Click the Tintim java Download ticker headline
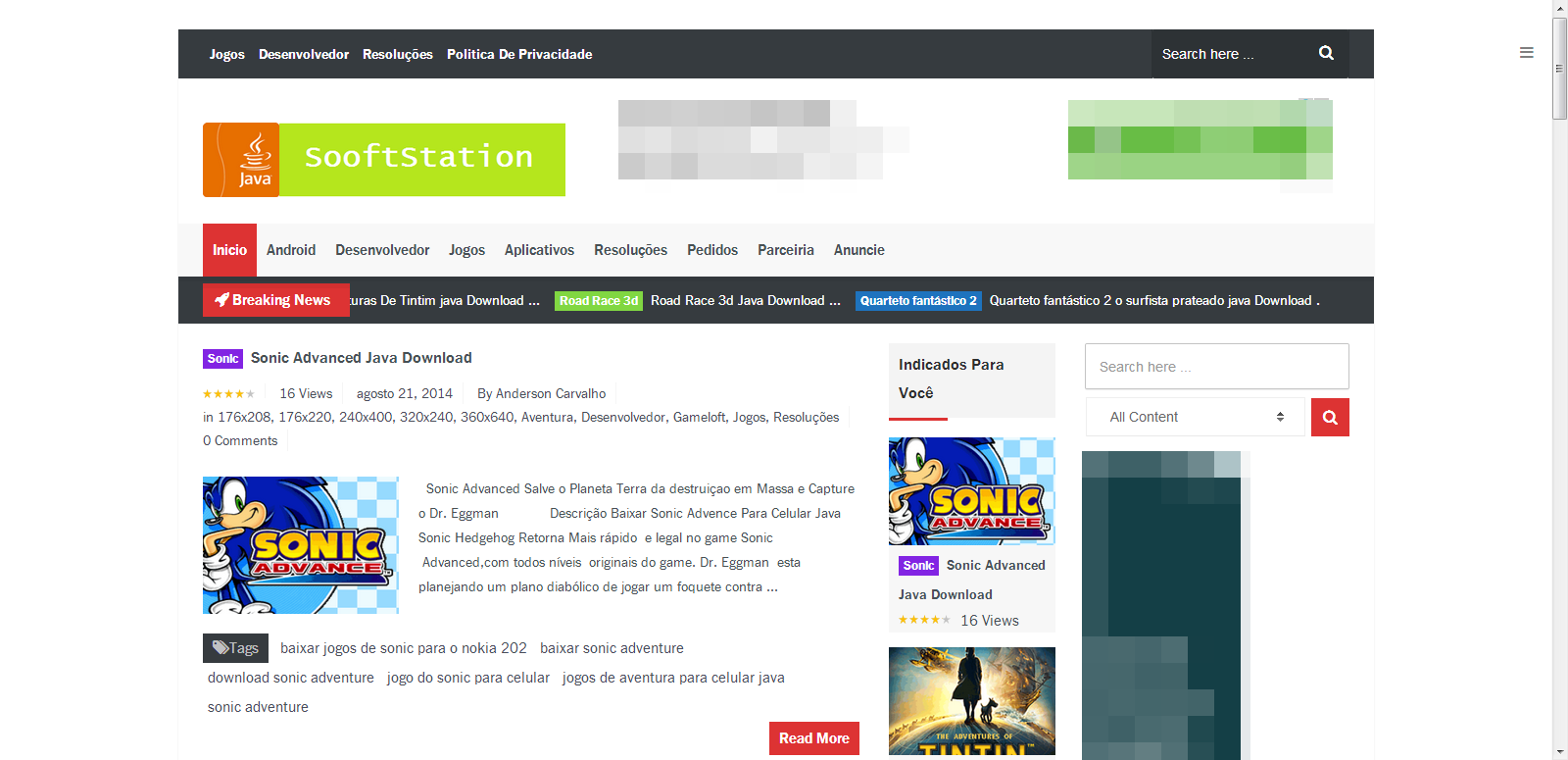The height and width of the screenshot is (760, 1568). 445,301
